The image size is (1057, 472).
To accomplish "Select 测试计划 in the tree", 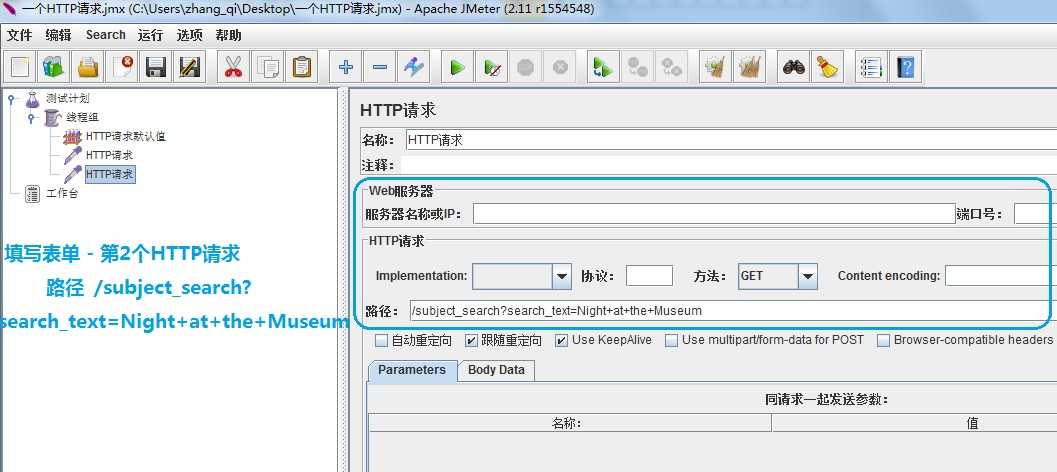I will (x=67, y=98).
